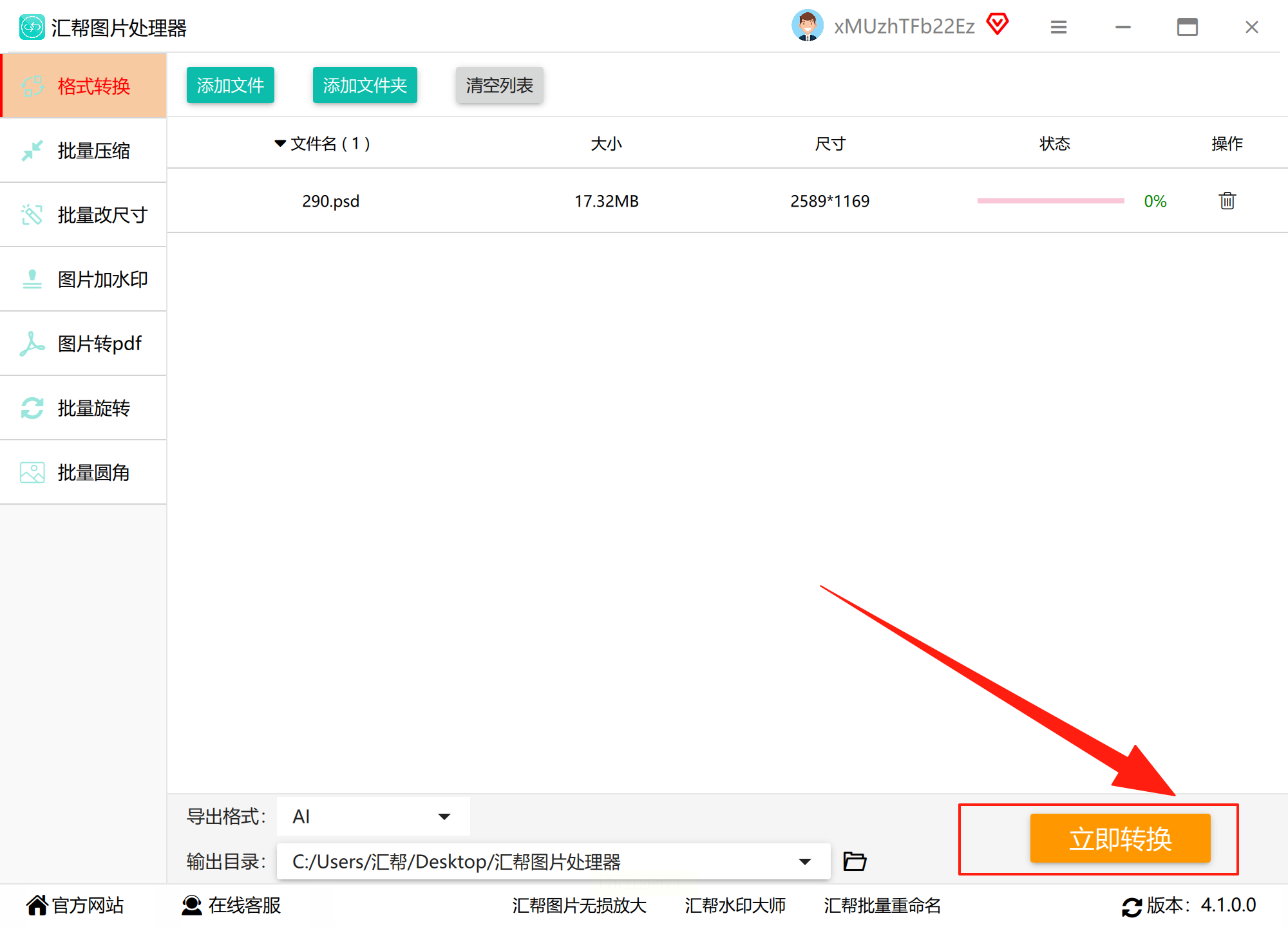Open 在线客服 support icon
Screen dimensions: 1288x927
tap(191, 905)
